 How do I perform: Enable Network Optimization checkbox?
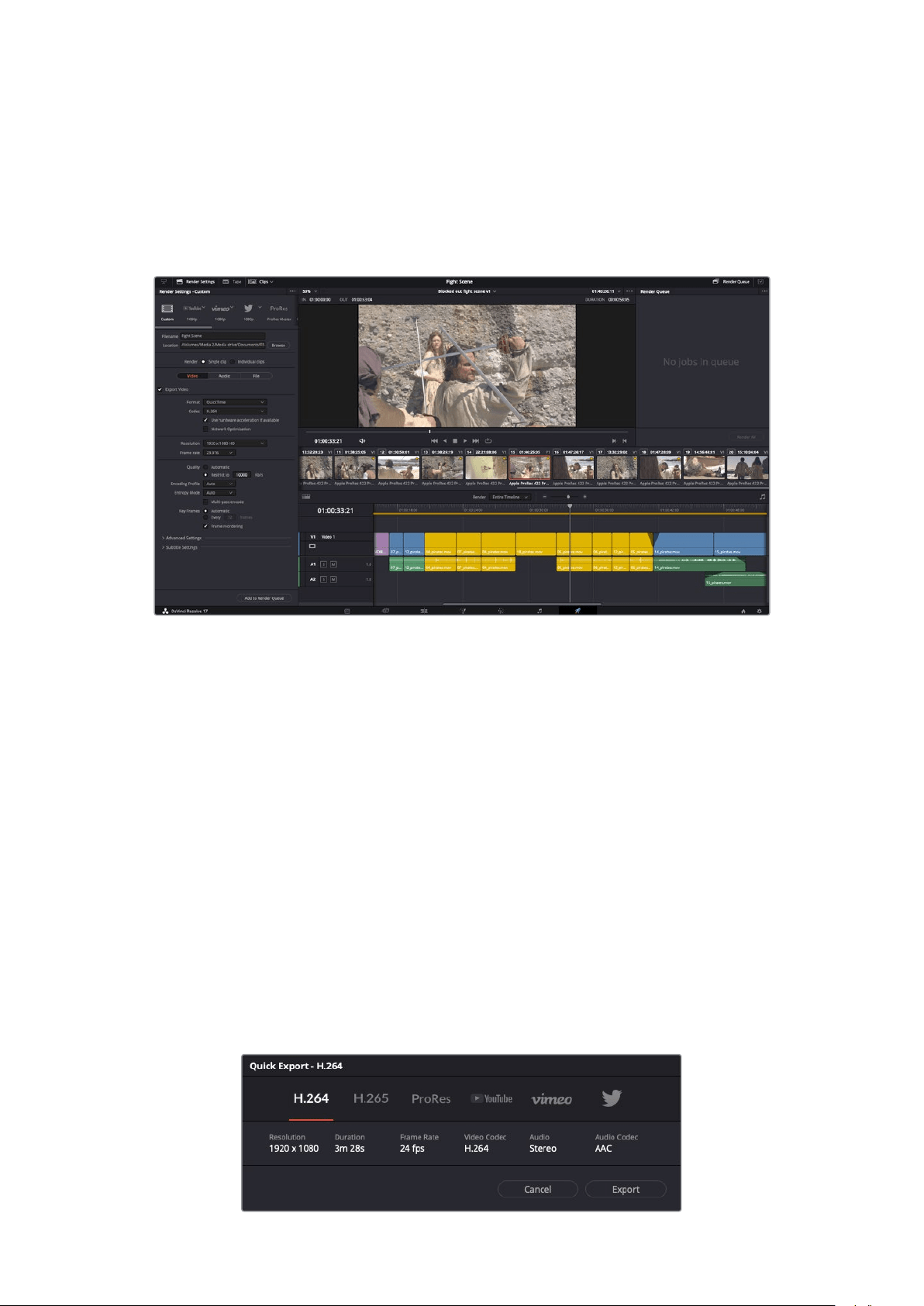(205, 429)
